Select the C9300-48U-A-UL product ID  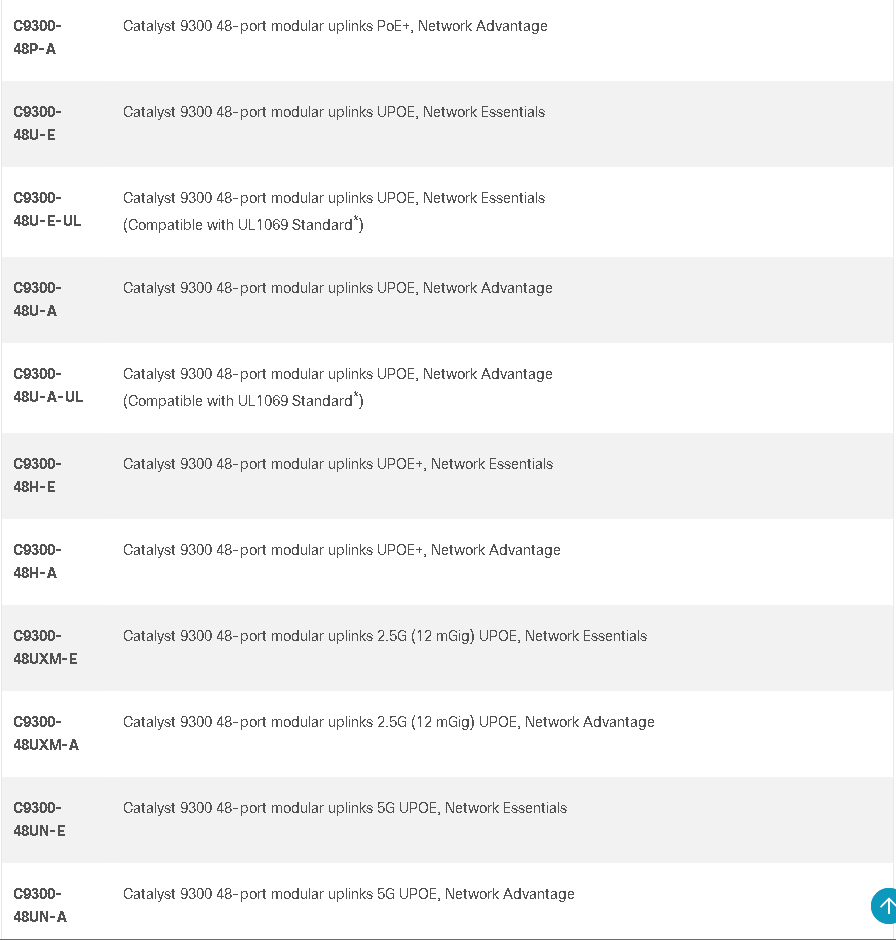click(x=49, y=385)
